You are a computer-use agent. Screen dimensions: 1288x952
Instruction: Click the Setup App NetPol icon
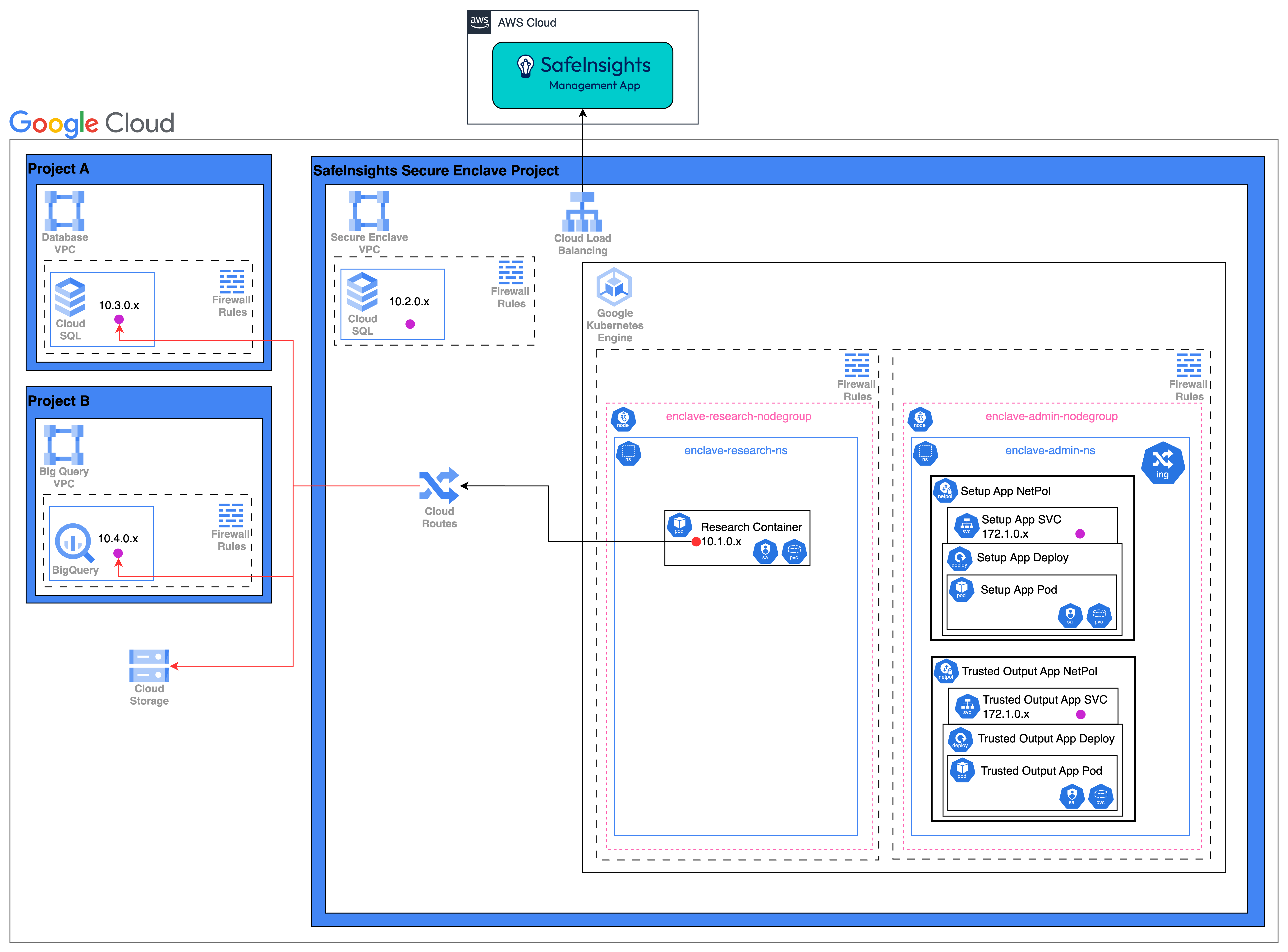coord(945,490)
